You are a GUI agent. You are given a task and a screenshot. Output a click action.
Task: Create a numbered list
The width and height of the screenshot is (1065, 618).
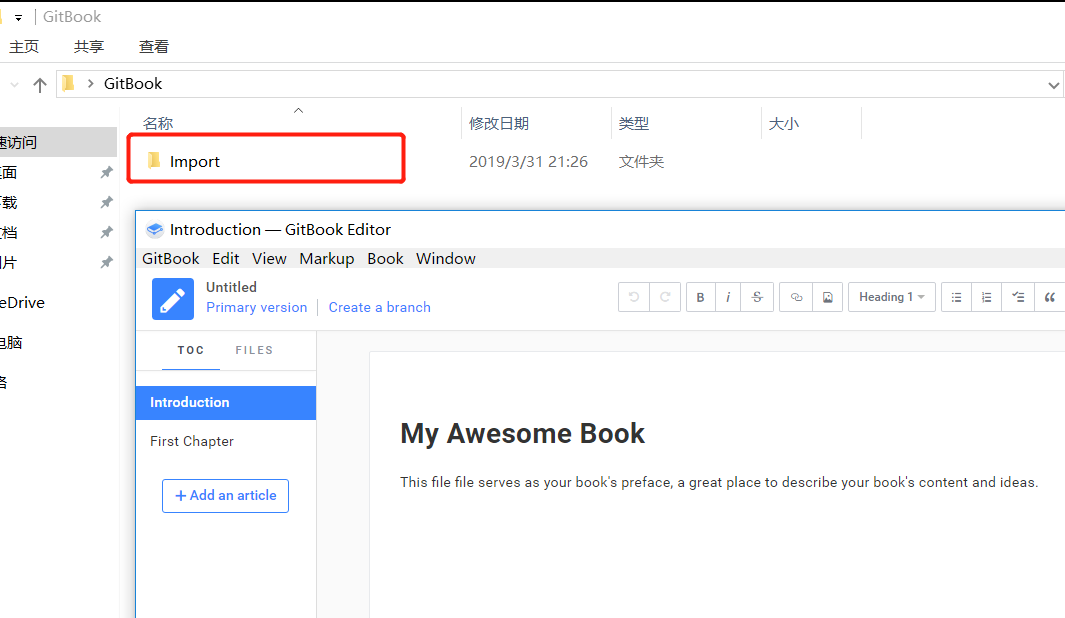pos(986,297)
